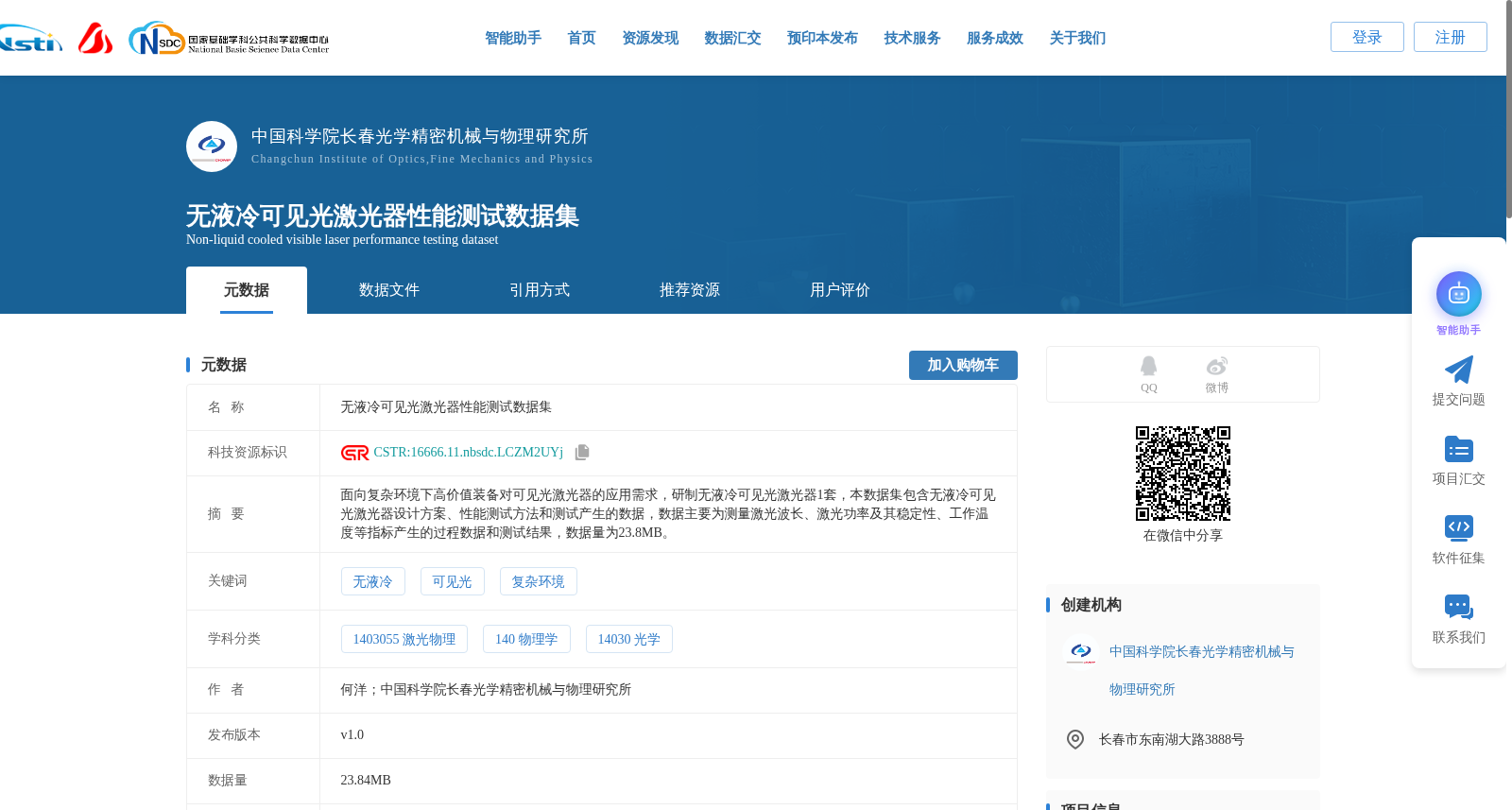Click the 在微信中分享 label
The image size is (1512, 810).
[1183, 536]
